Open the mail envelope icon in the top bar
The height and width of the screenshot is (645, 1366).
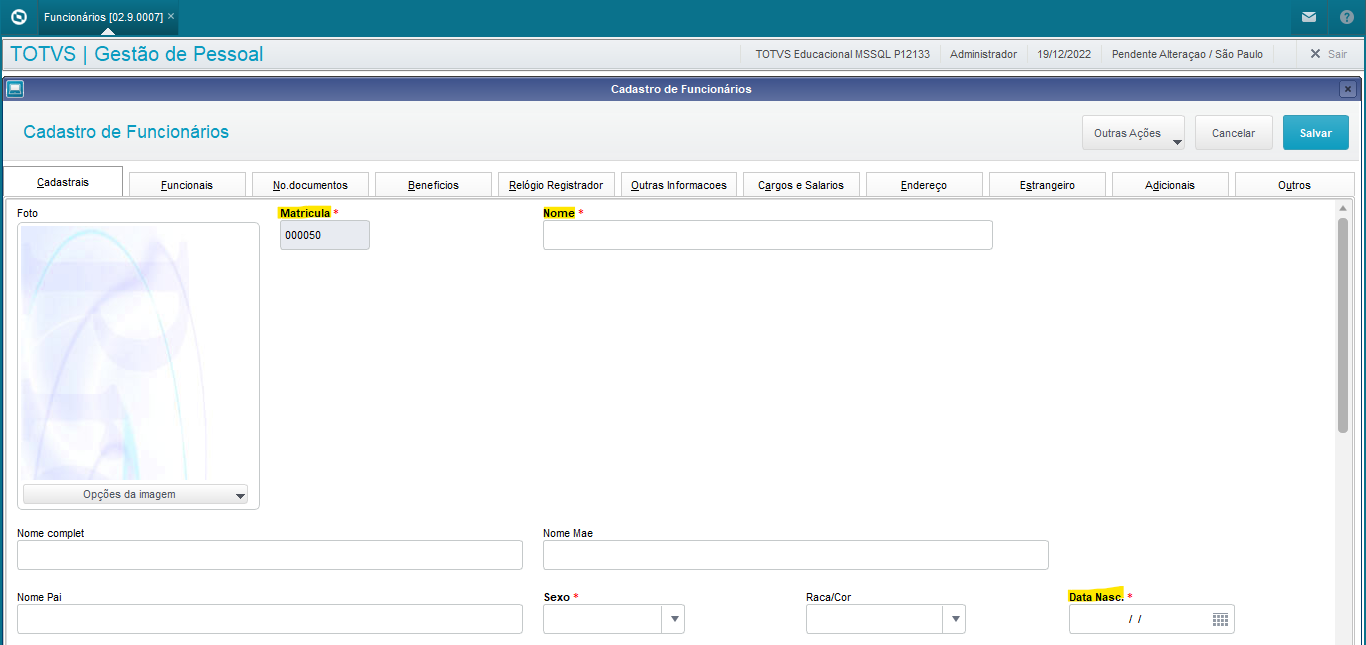coord(1308,17)
